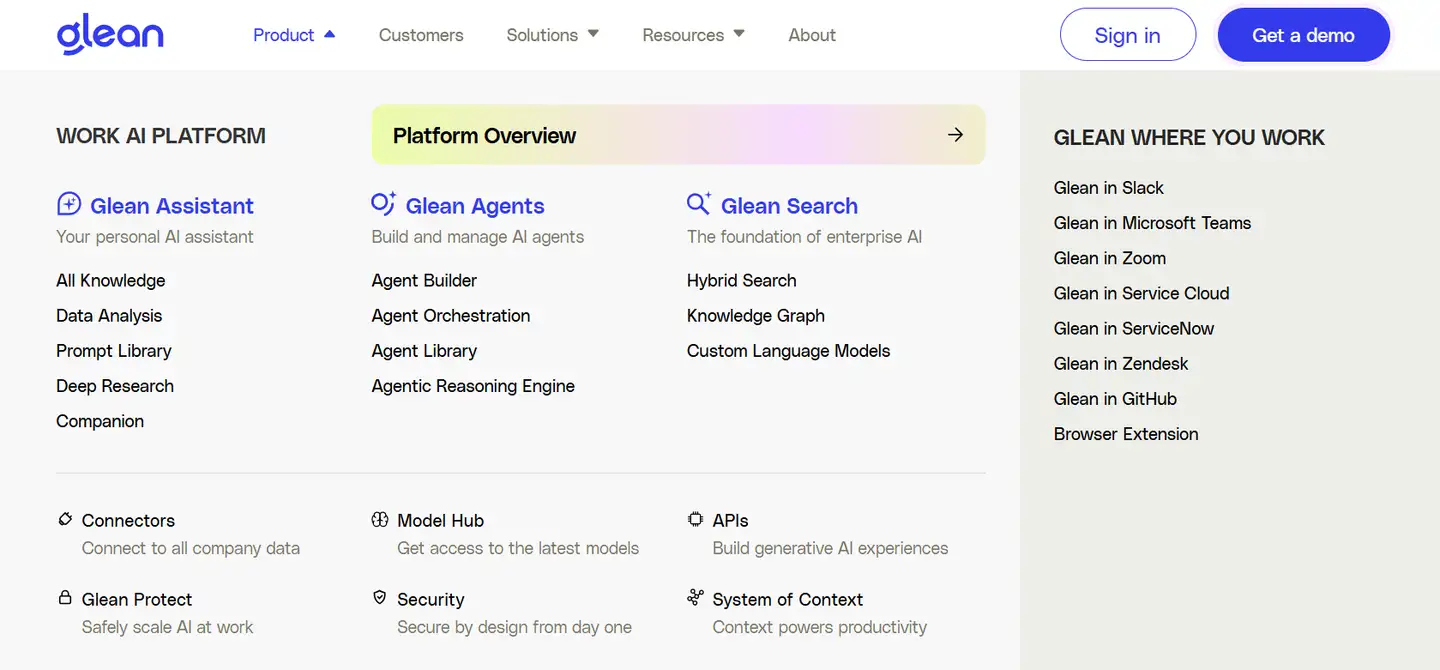The height and width of the screenshot is (670, 1440).
Task: Click the Platform Overview arrow icon
Action: click(956, 134)
